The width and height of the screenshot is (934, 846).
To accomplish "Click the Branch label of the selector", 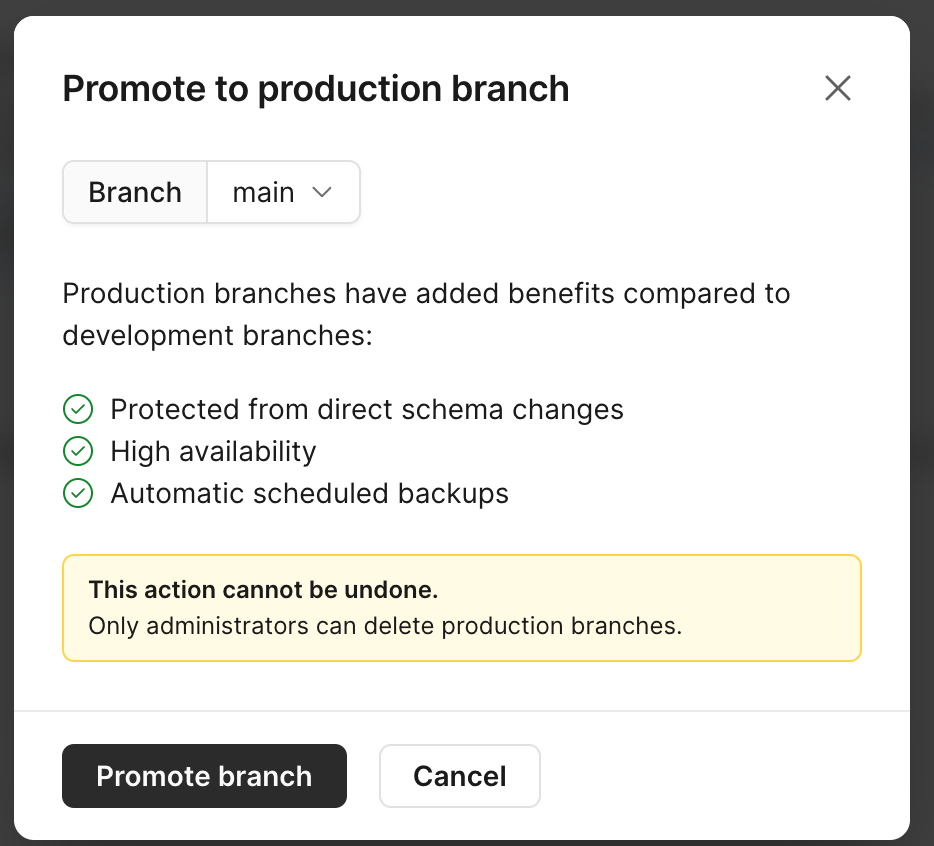I will pyautogui.click(x=135, y=192).
